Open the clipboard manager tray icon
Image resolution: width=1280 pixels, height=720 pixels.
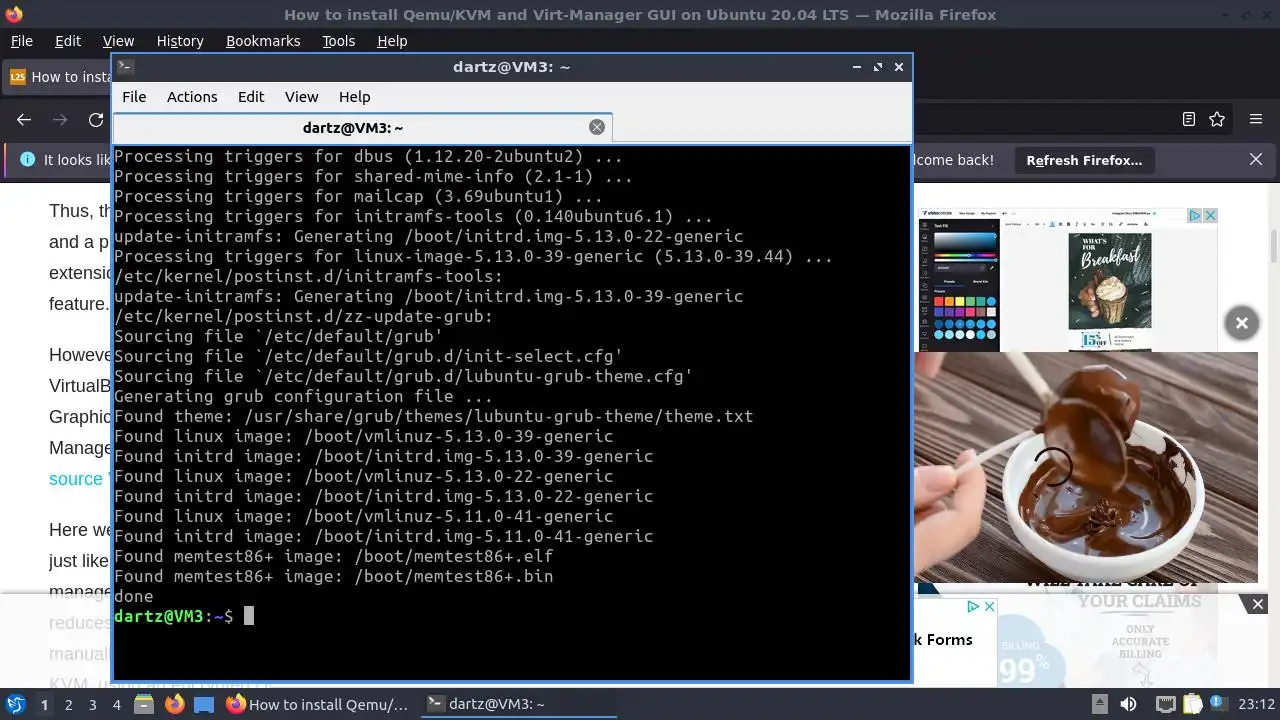(1193, 704)
